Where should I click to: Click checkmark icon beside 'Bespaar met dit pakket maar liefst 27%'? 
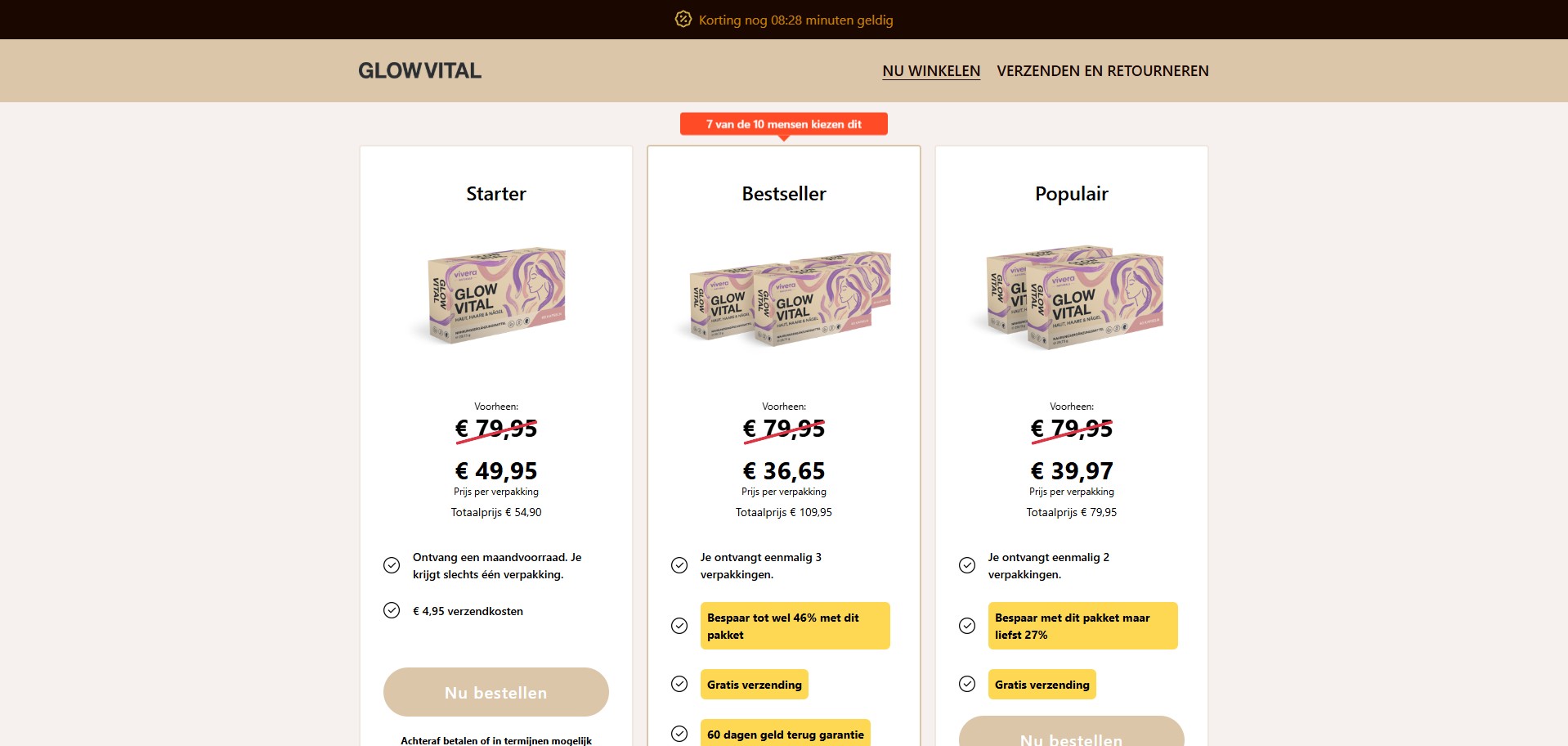967,626
